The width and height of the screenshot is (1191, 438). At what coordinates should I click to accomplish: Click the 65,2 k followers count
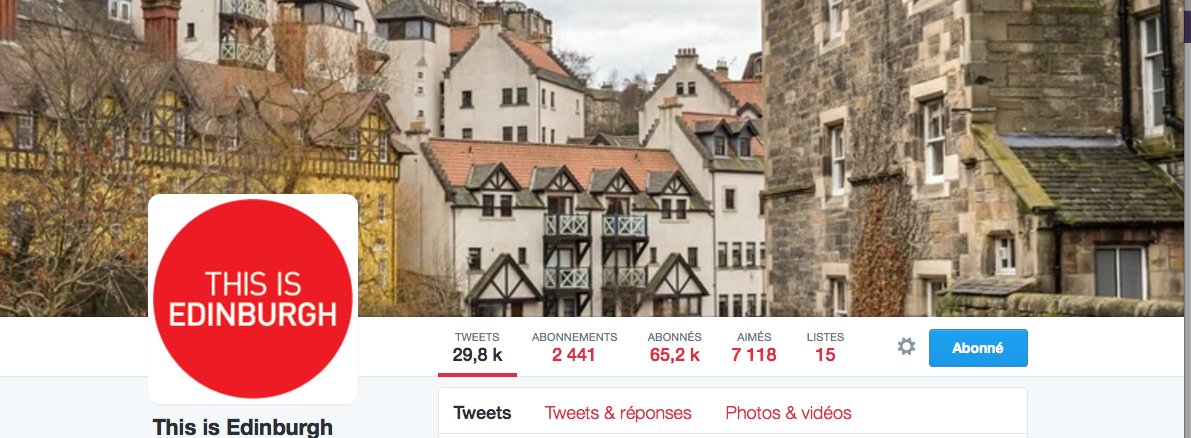coord(674,354)
